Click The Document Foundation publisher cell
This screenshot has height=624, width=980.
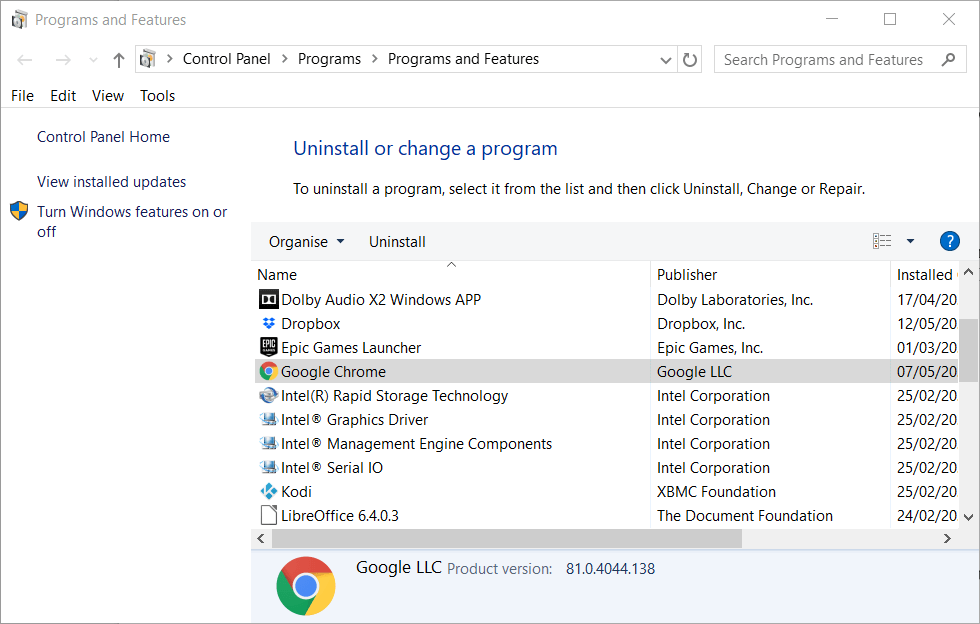[x=744, y=516]
